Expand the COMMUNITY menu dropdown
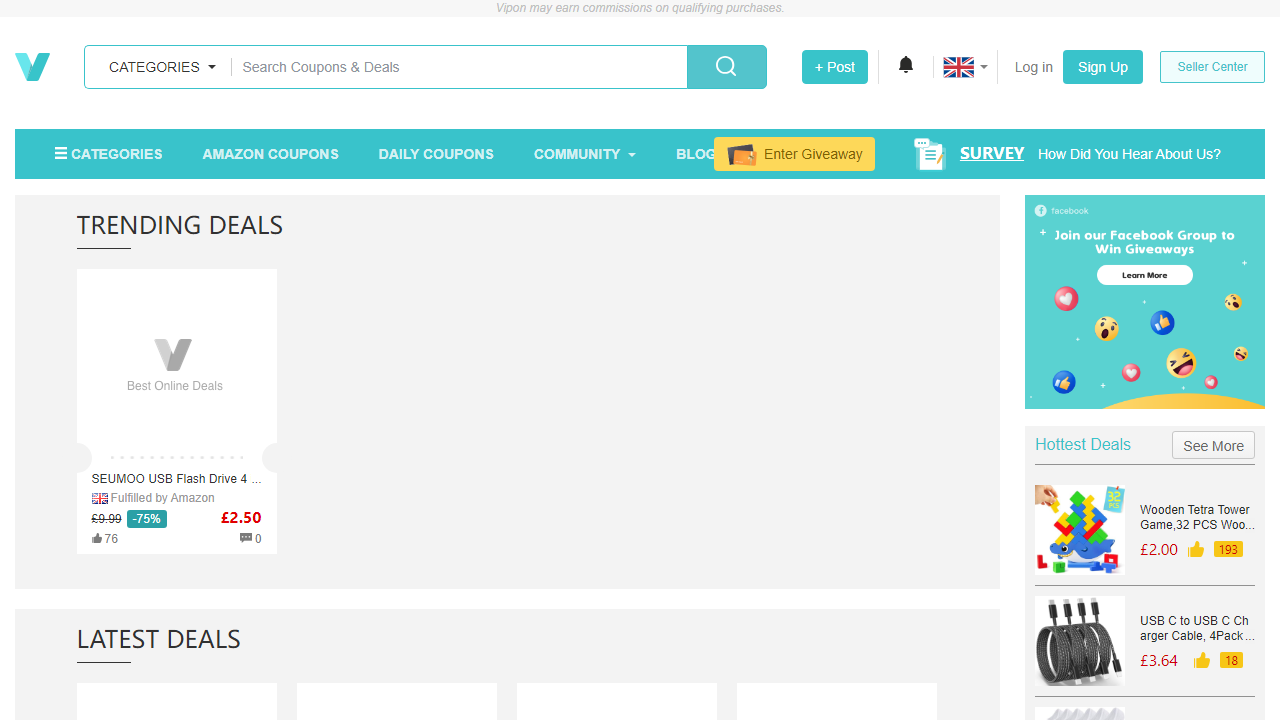Image resolution: width=1280 pixels, height=720 pixels. pos(584,154)
